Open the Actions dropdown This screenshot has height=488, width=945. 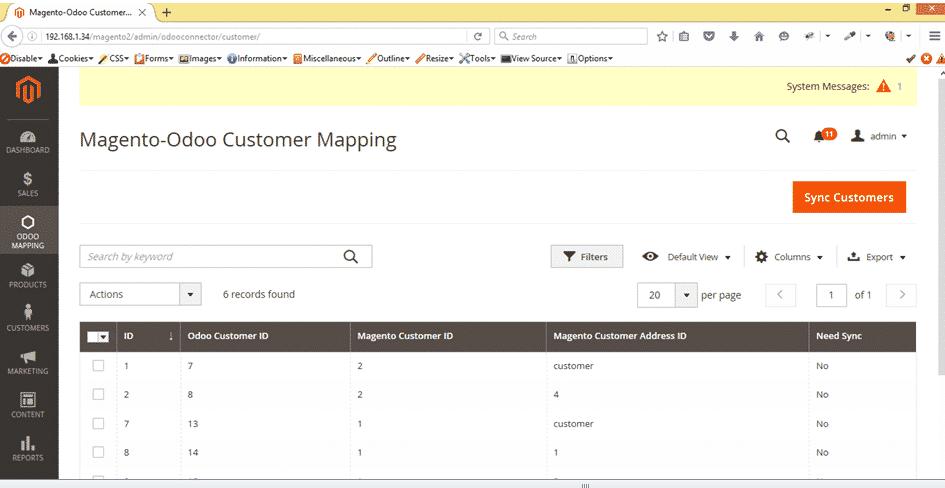[140, 294]
